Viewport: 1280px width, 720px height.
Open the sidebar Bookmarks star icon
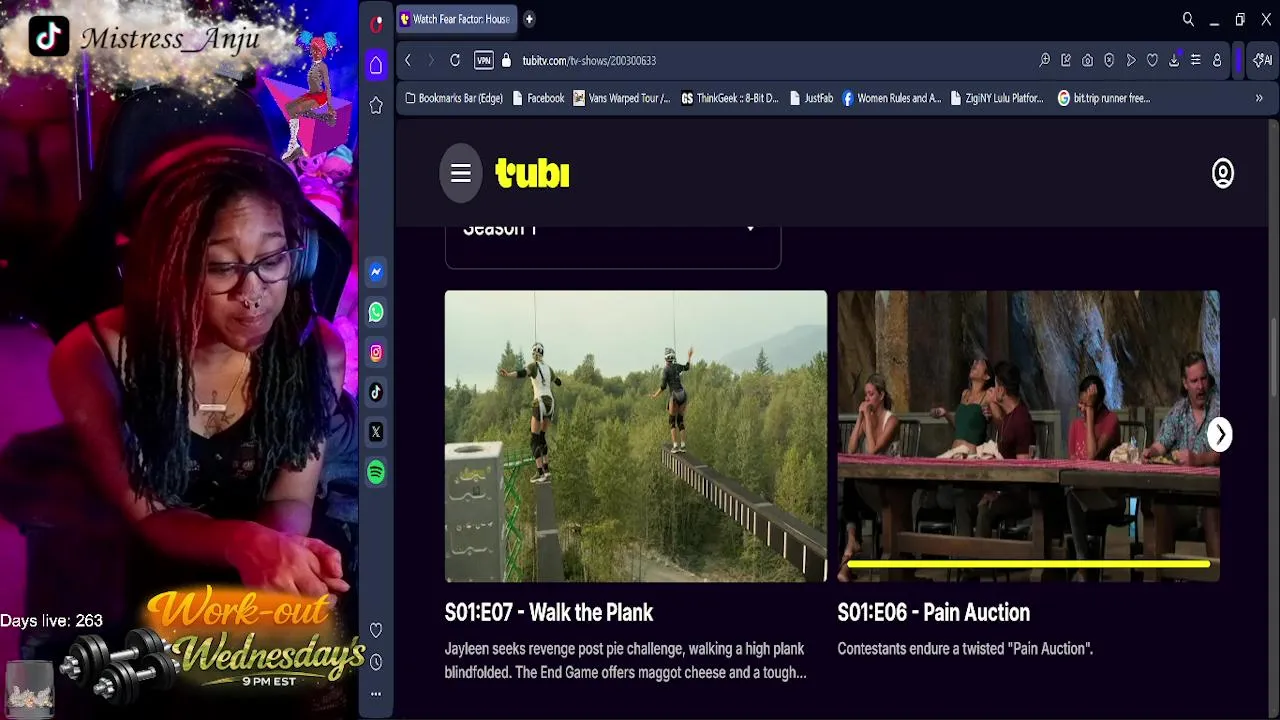[376, 105]
